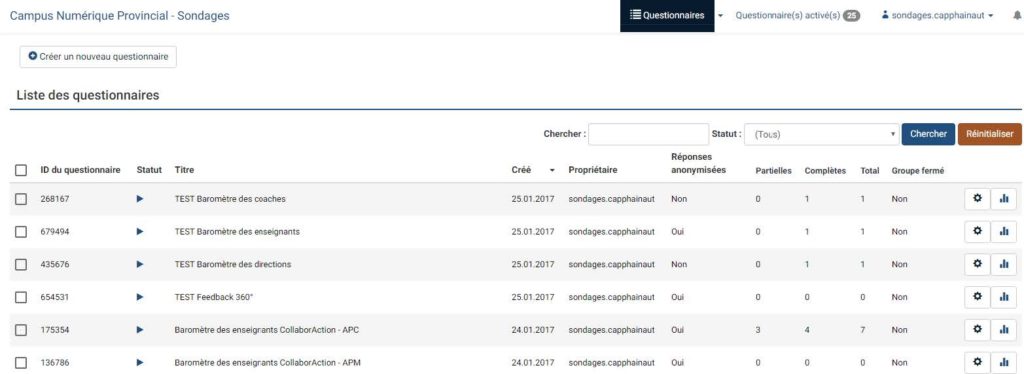
Task: Sort by the Complètes column header
Action: coord(825,170)
